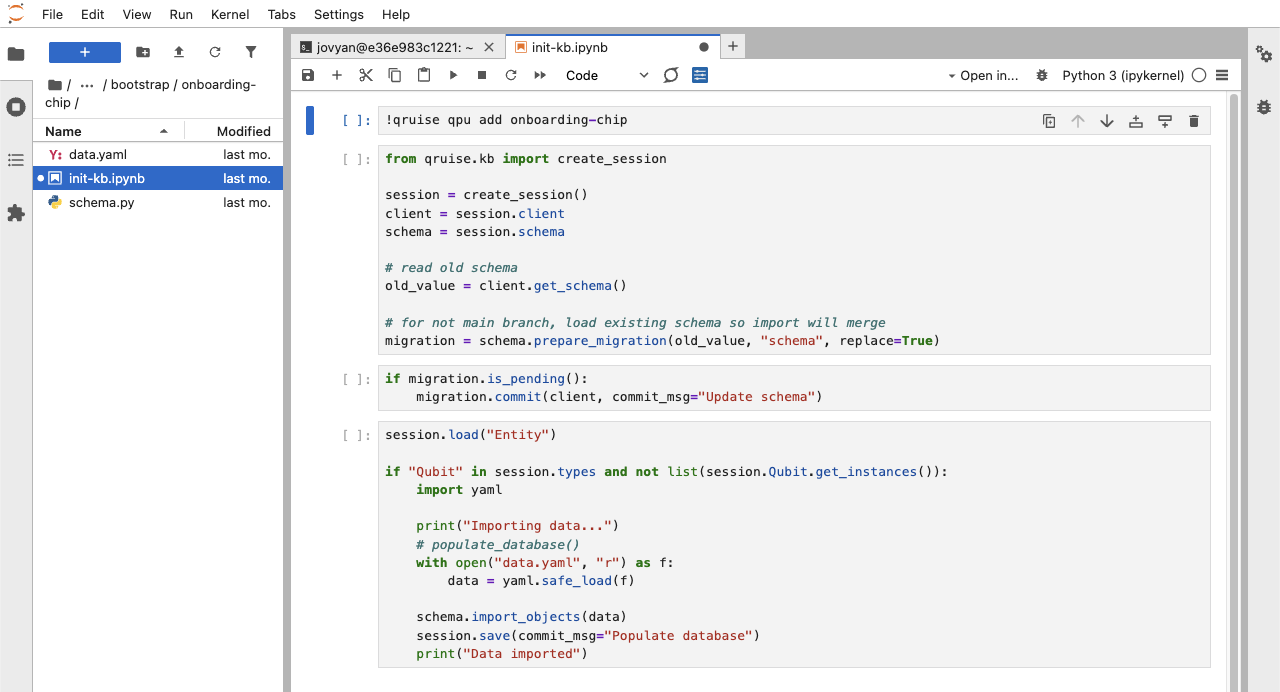Screen dimensions: 1280x692
Task: Enable the debugger bug toggle in the toolbar
Action: pos(1042,75)
